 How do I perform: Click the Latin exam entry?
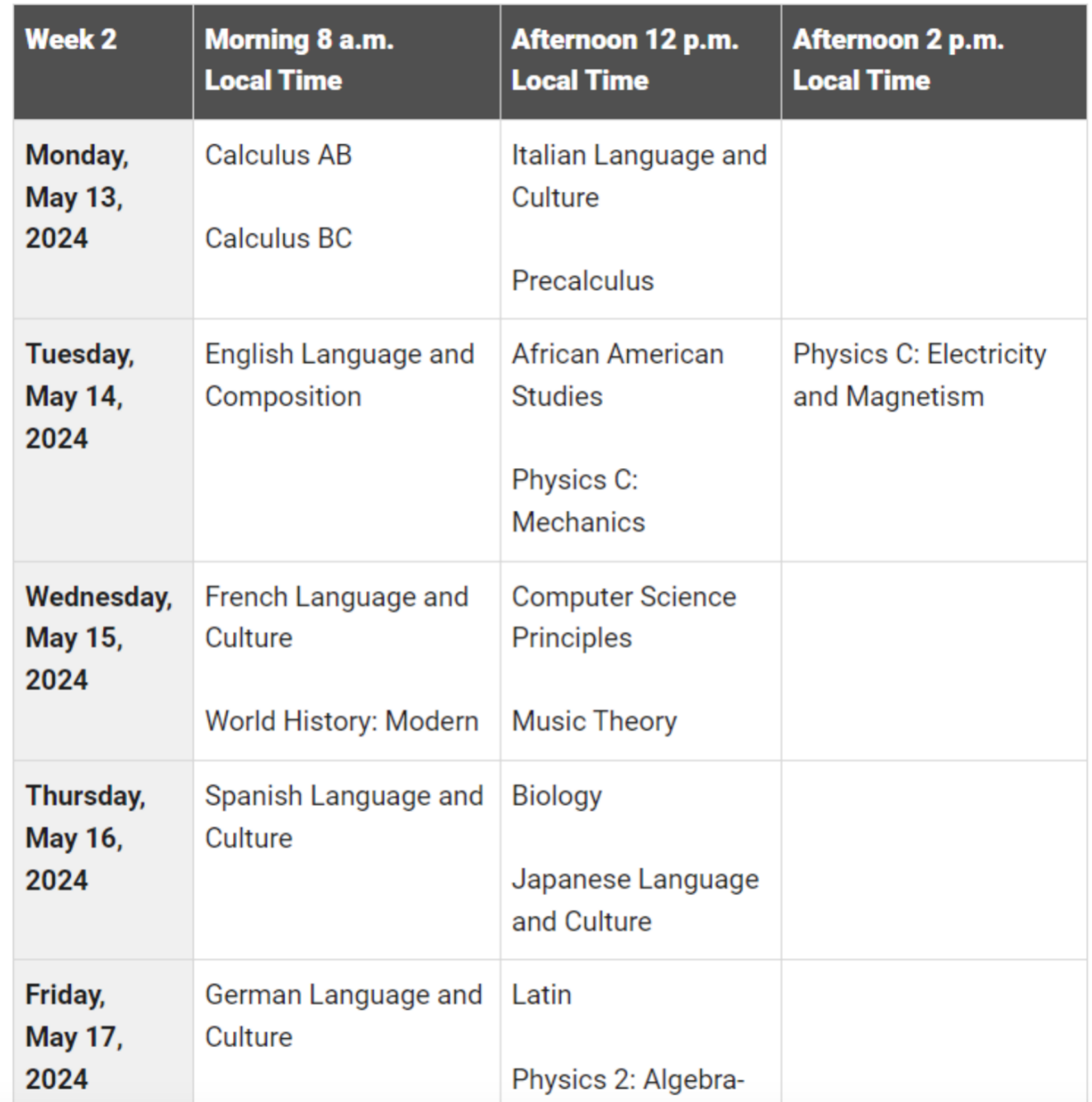tap(541, 995)
